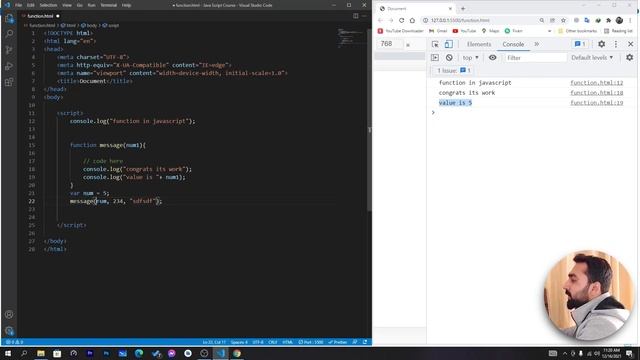Image resolution: width=640 pixels, height=360 pixels.
Task: Open a new Chrome tab
Action: pyautogui.click(x=463, y=8)
